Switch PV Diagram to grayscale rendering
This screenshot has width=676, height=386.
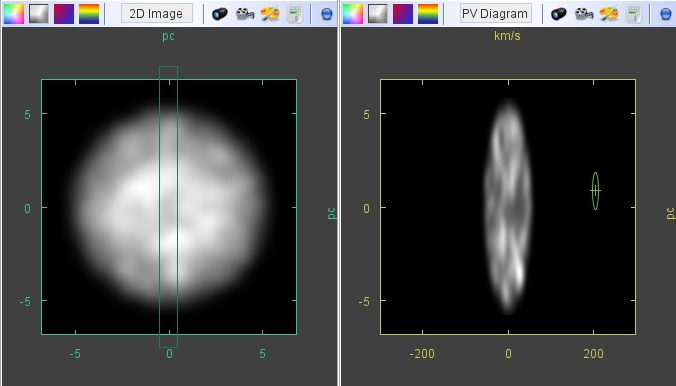(378, 14)
